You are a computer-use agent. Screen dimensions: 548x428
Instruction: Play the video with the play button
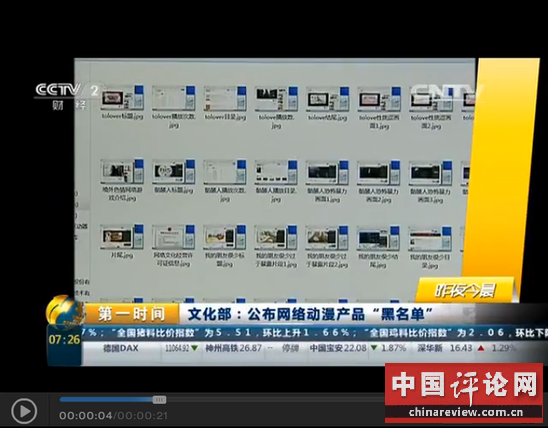24,411
